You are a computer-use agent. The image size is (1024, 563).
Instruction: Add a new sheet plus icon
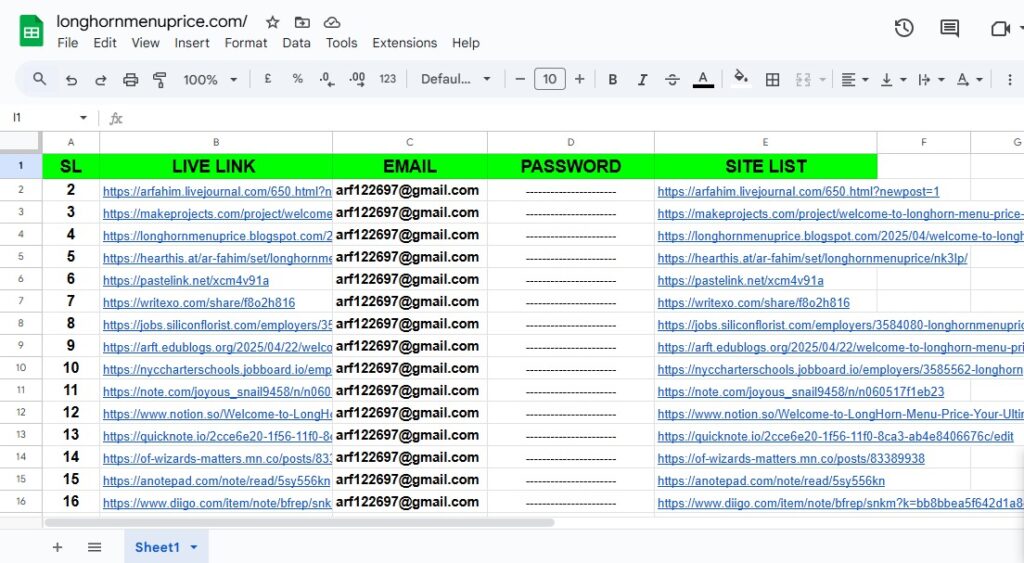[x=57, y=547]
